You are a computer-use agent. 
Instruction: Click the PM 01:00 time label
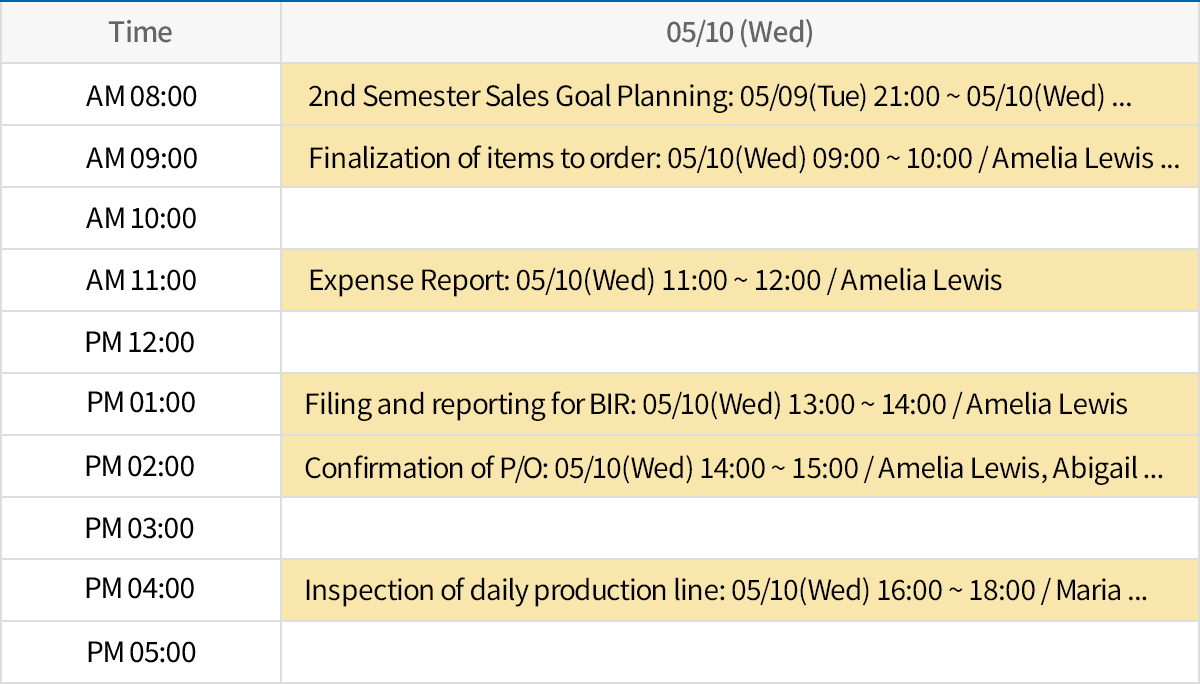coord(141,403)
